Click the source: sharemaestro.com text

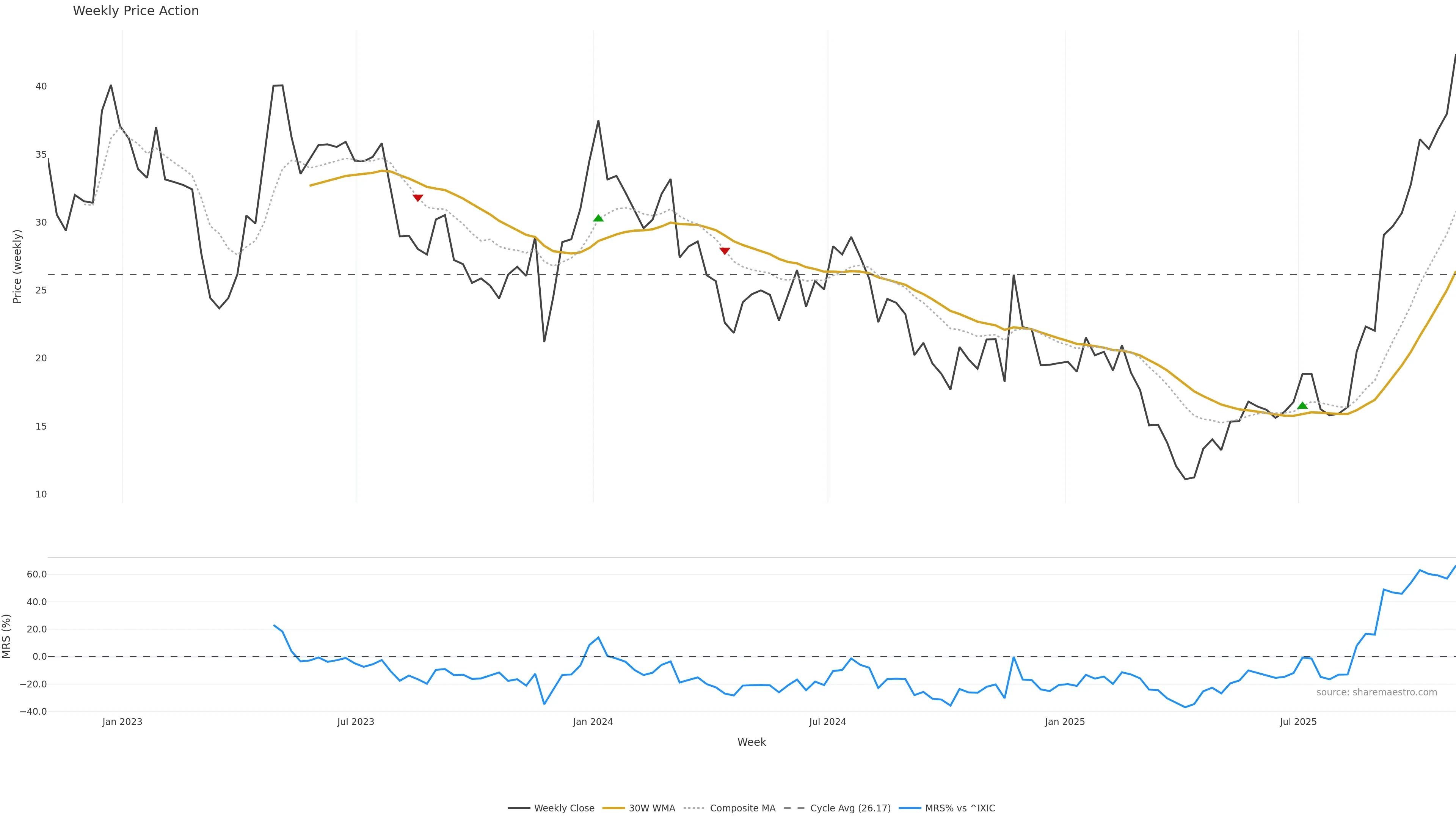1376,692
